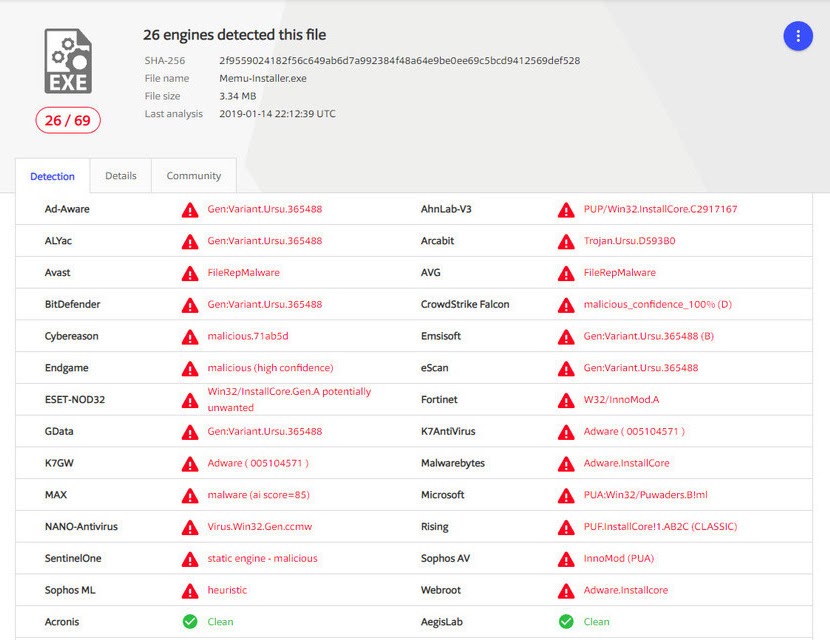Click the 26 / 69 detection score badge
This screenshot has width=830, height=640.
[68, 121]
